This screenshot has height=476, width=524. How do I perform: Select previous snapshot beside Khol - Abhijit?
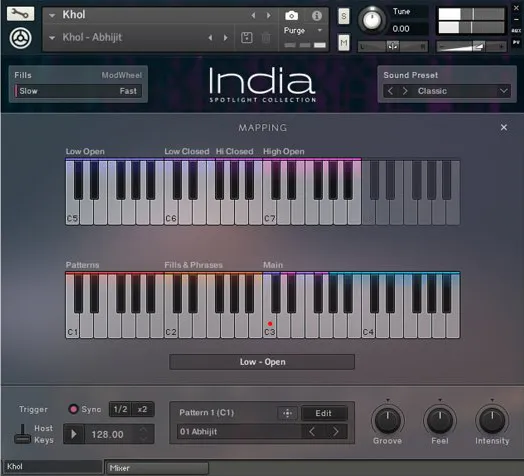coord(210,38)
